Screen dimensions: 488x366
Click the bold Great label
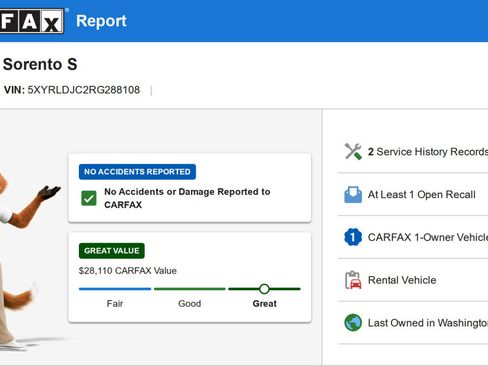pyautogui.click(x=265, y=304)
